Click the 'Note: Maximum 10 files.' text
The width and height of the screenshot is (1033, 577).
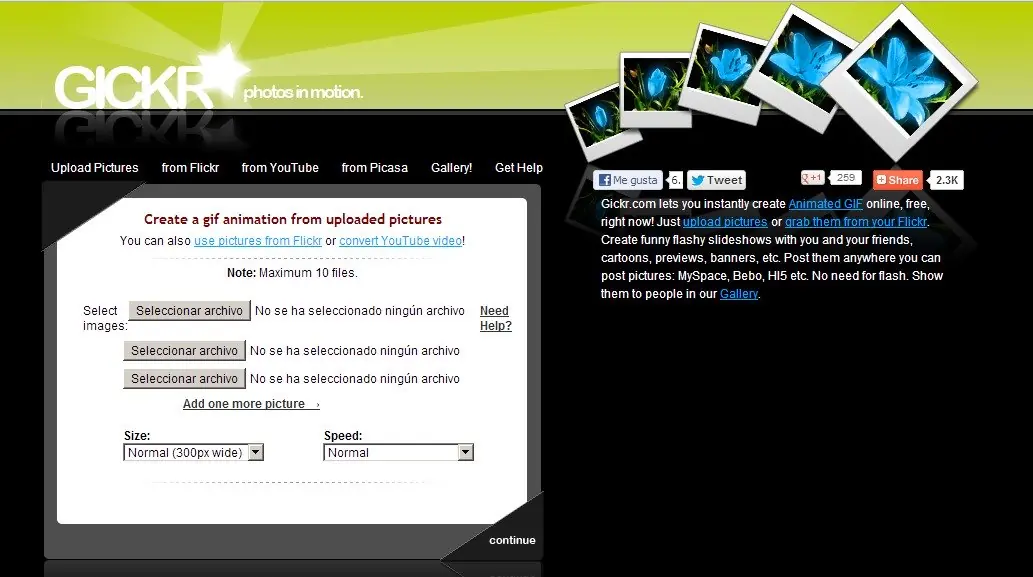(x=293, y=273)
